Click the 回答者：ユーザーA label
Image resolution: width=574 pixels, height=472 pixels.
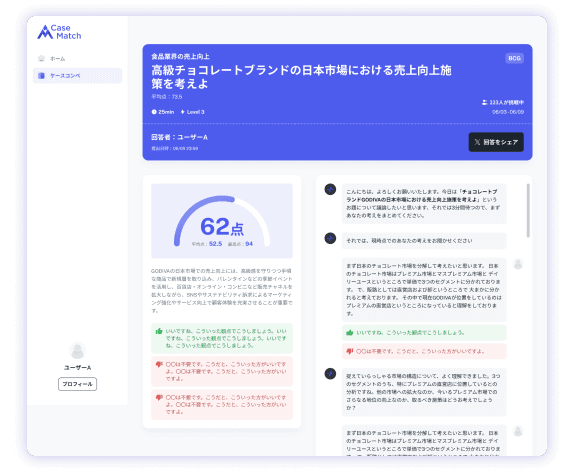[179, 137]
